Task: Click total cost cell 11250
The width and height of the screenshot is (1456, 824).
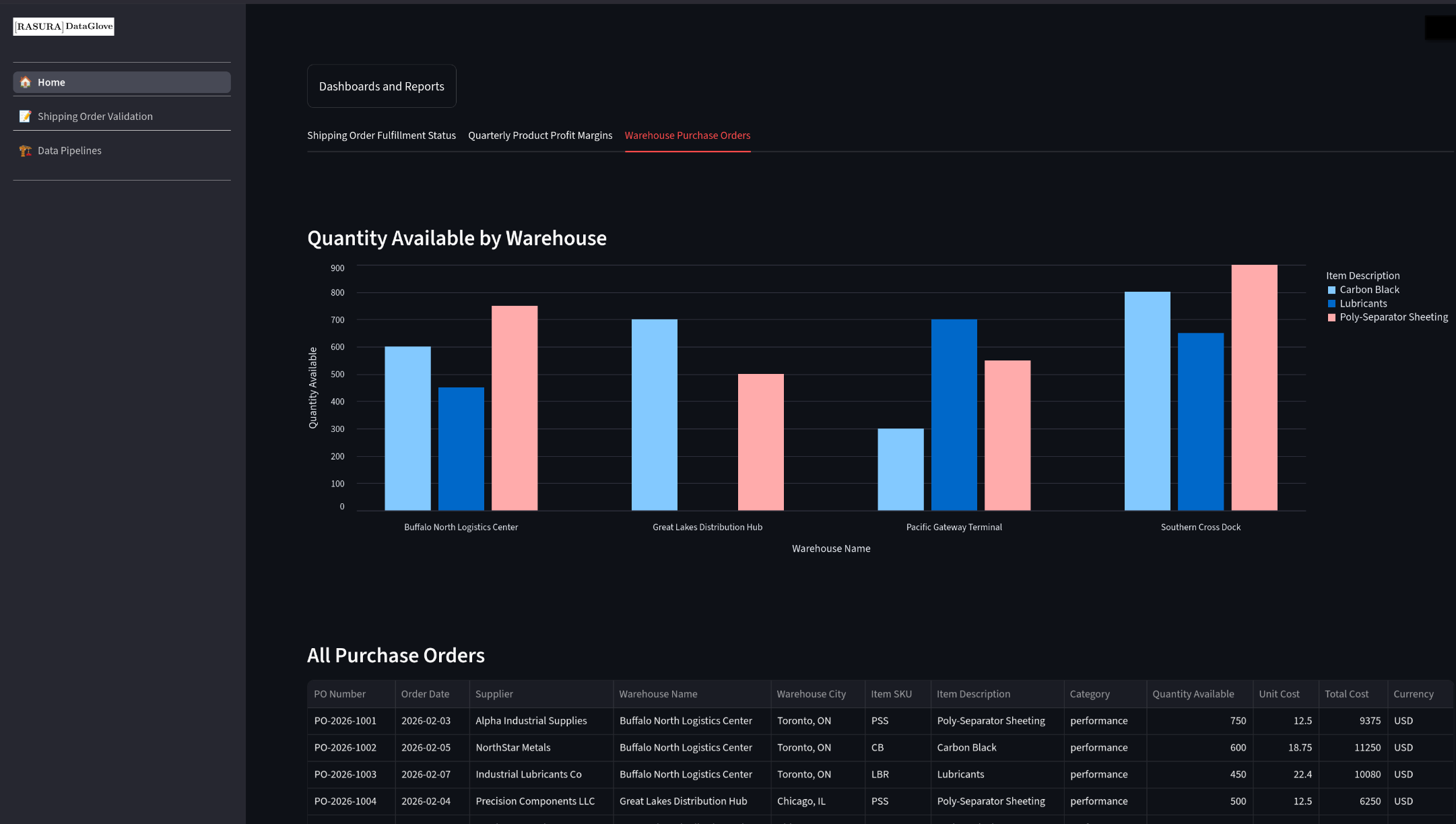Action: 1353,748
